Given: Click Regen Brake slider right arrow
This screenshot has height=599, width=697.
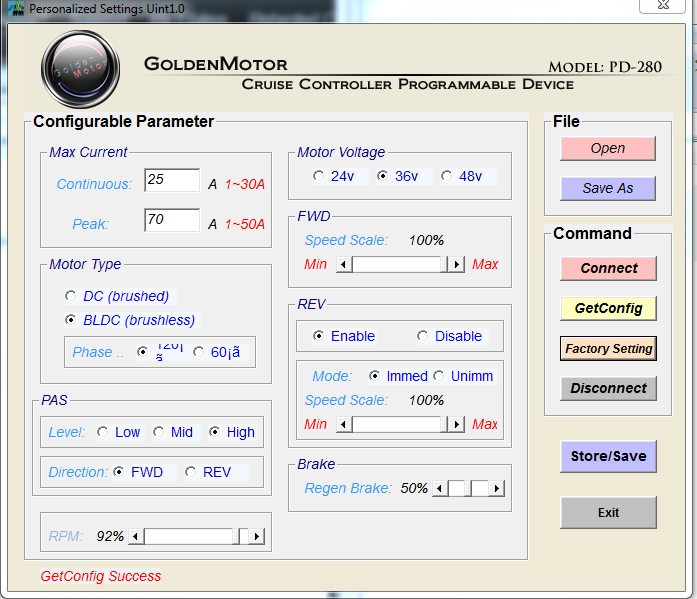Looking at the screenshot, I should tap(496, 489).
